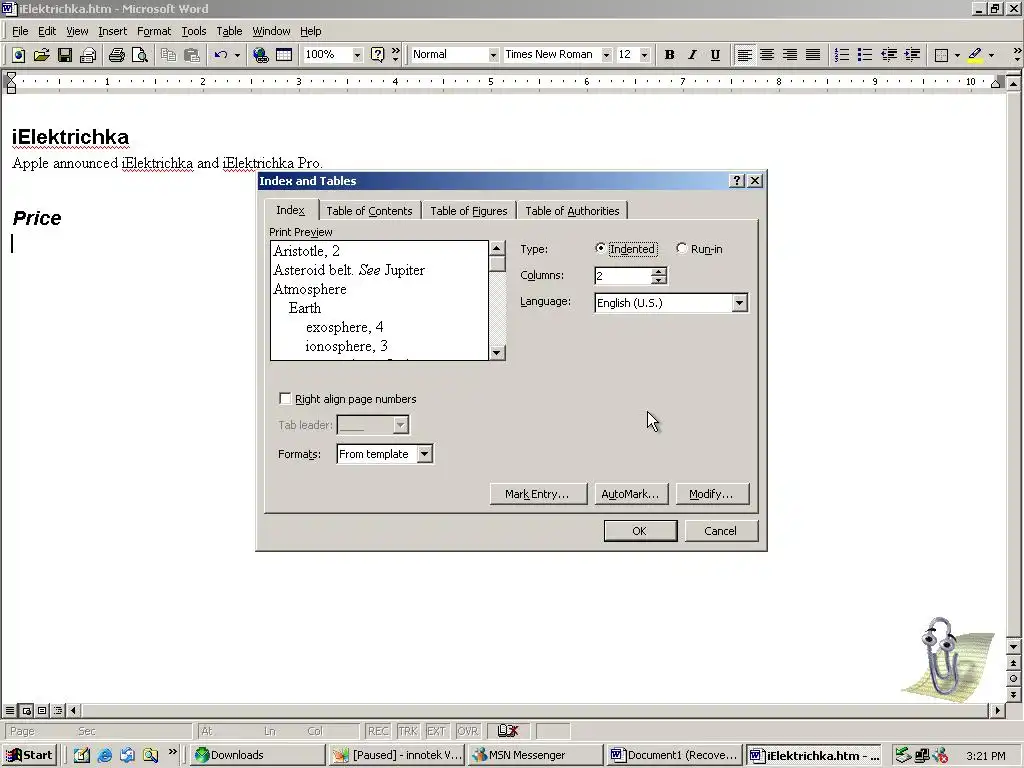Center the text alignment

(767, 55)
